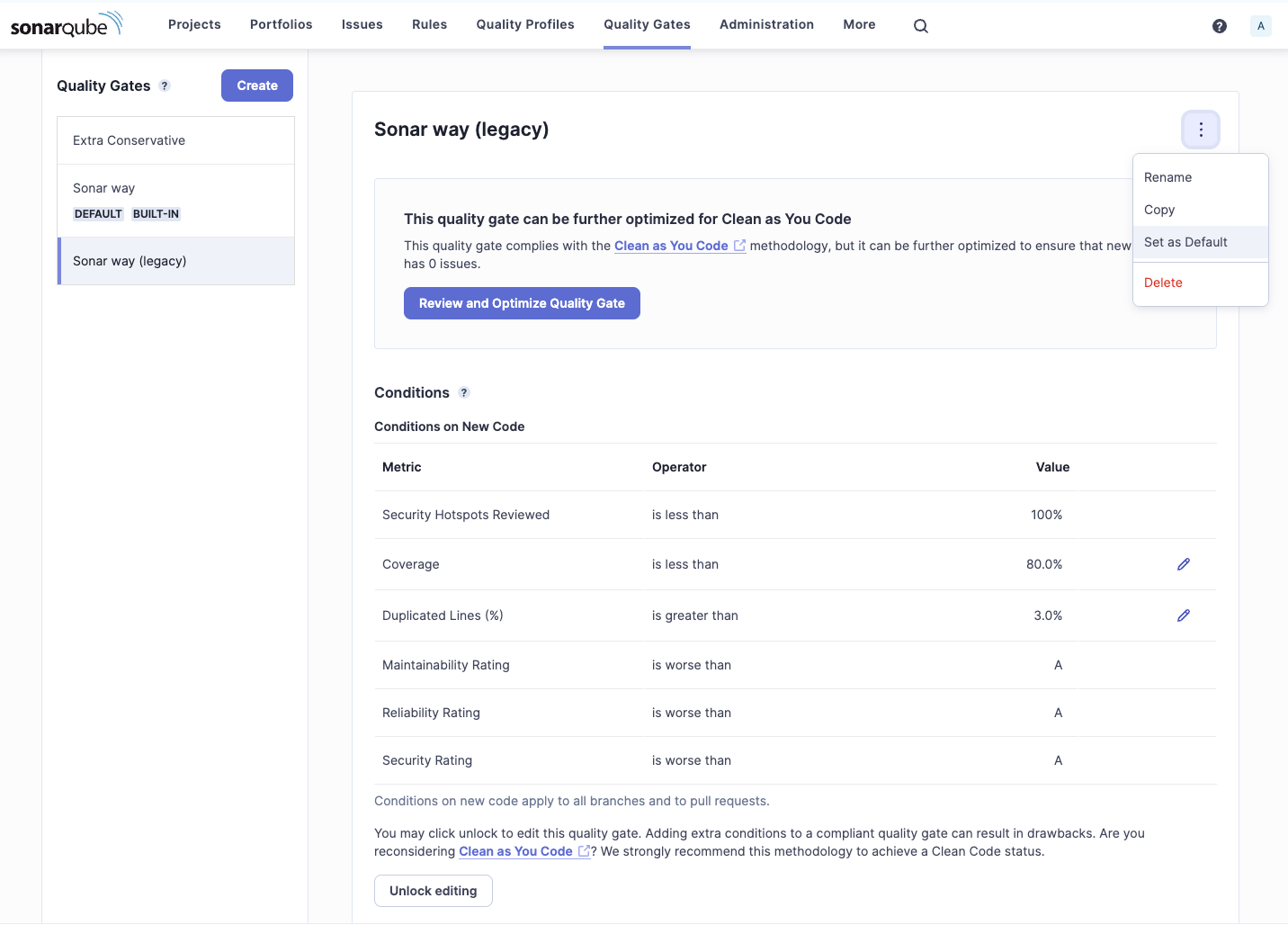This screenshot has width=1288, height=925.
Task: Click help icon beside Quality Gates heading
Action: 165,86
